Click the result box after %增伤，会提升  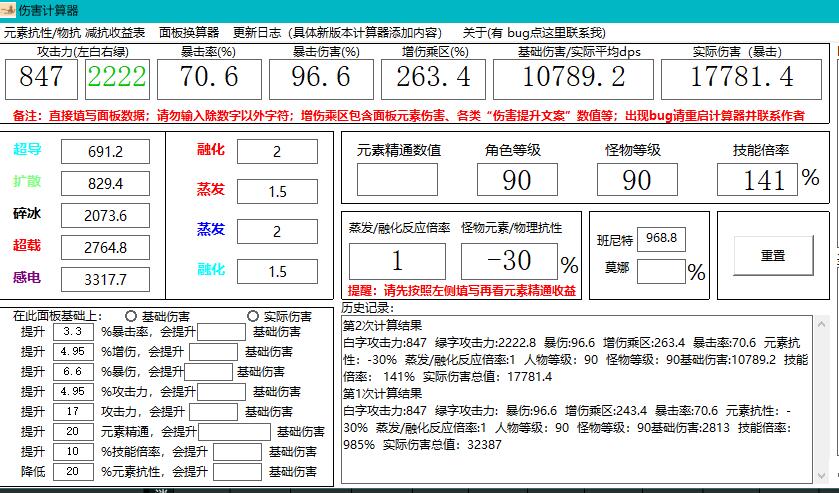click(213, 352)
